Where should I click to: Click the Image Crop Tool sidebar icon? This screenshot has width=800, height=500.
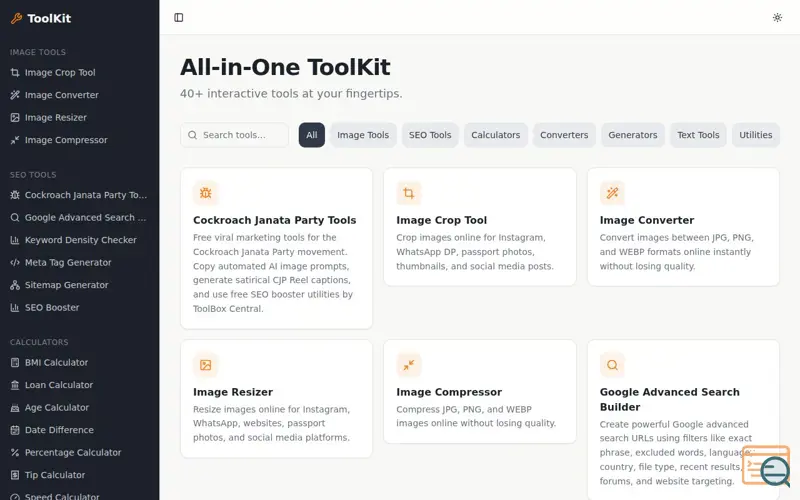[x=15, y=72]
